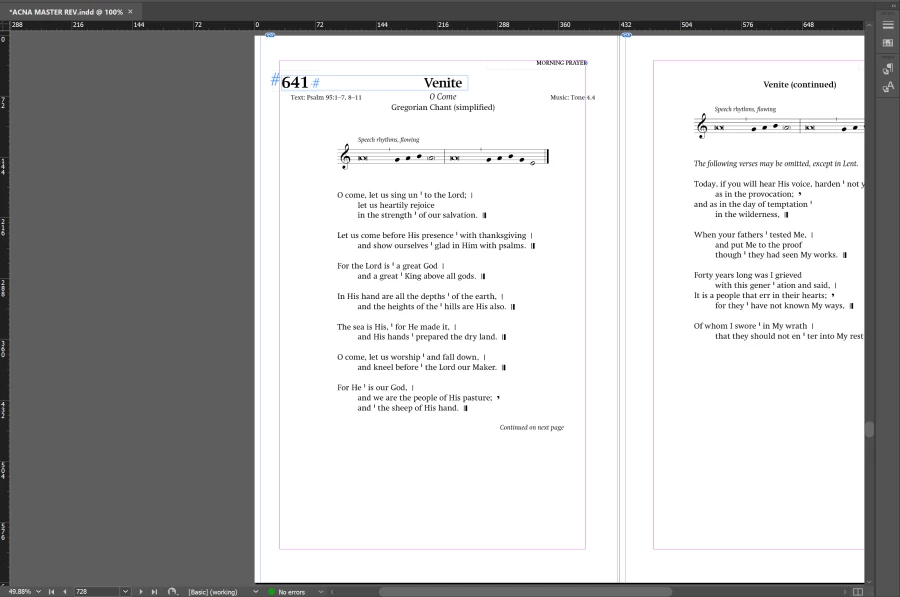
Task: Click the verse line 'O come, let us sing'
Action: point(405,195)
